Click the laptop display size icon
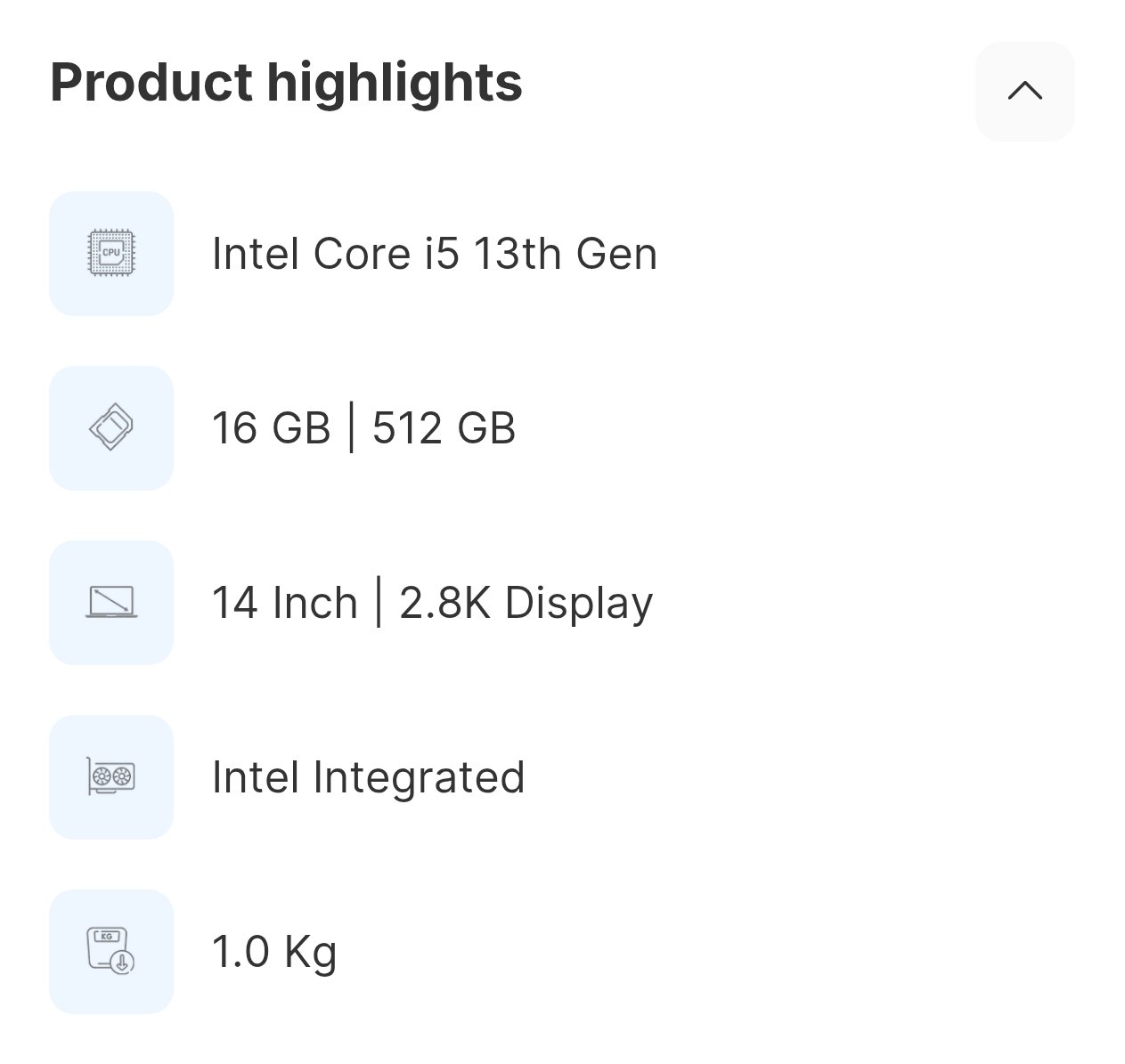The image size is (1125, 1064). (x=111, y=603)
